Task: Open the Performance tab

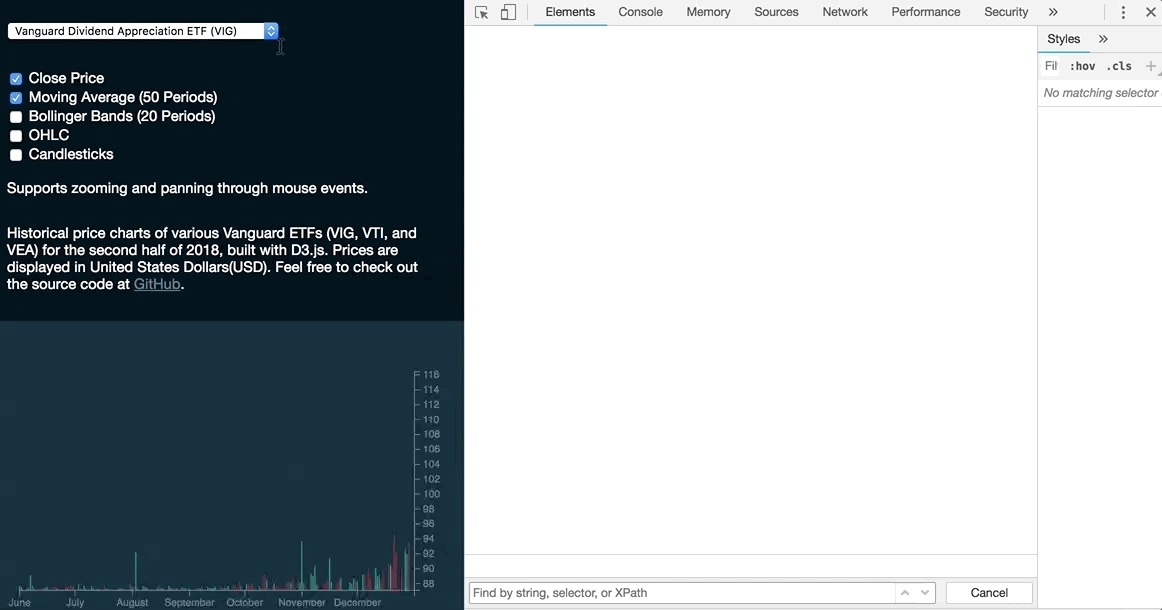Action: click(x=926, y=13)
